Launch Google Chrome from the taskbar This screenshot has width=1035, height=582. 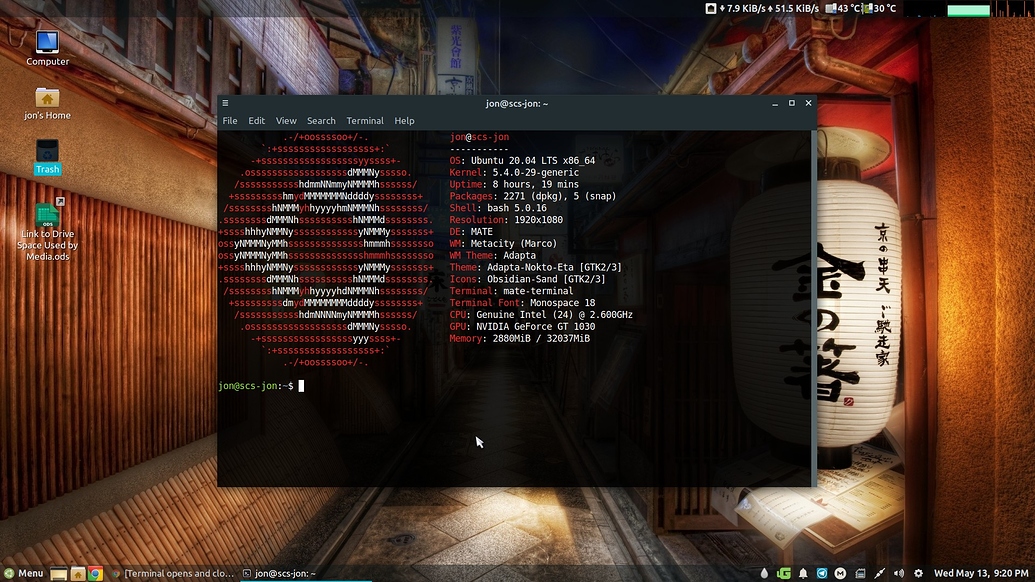coord(95,572)
